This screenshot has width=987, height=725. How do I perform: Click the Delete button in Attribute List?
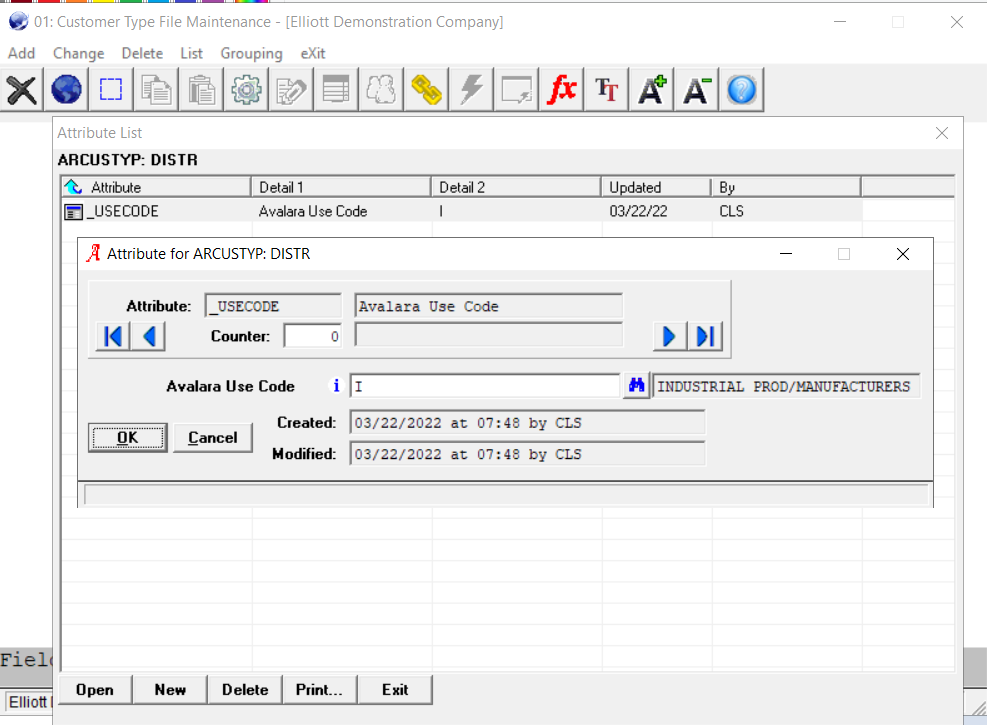(x=245, y=690)
